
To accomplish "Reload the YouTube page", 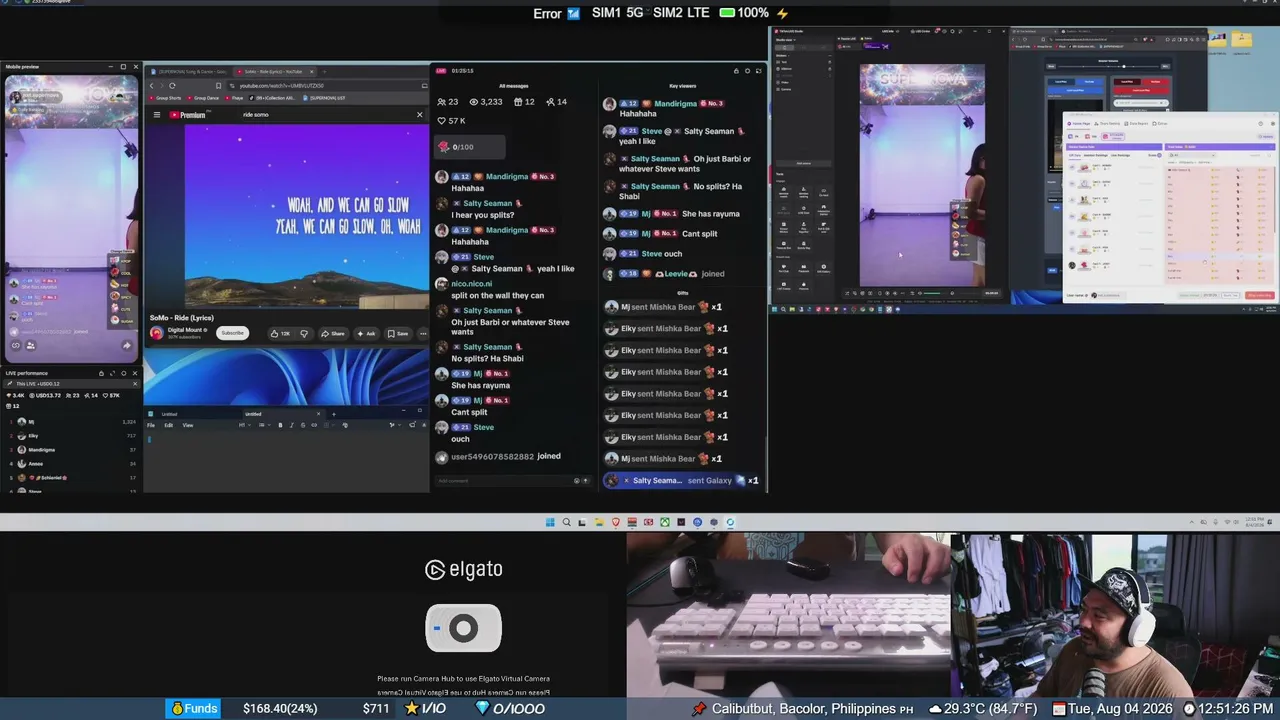I will click(172, 85).
